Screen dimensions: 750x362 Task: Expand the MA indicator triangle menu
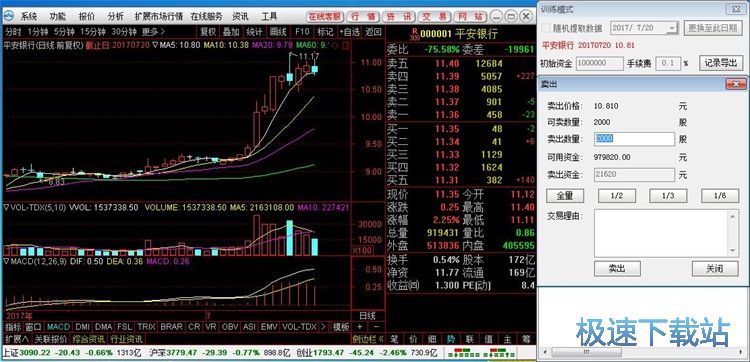click(x=155, y=46)
